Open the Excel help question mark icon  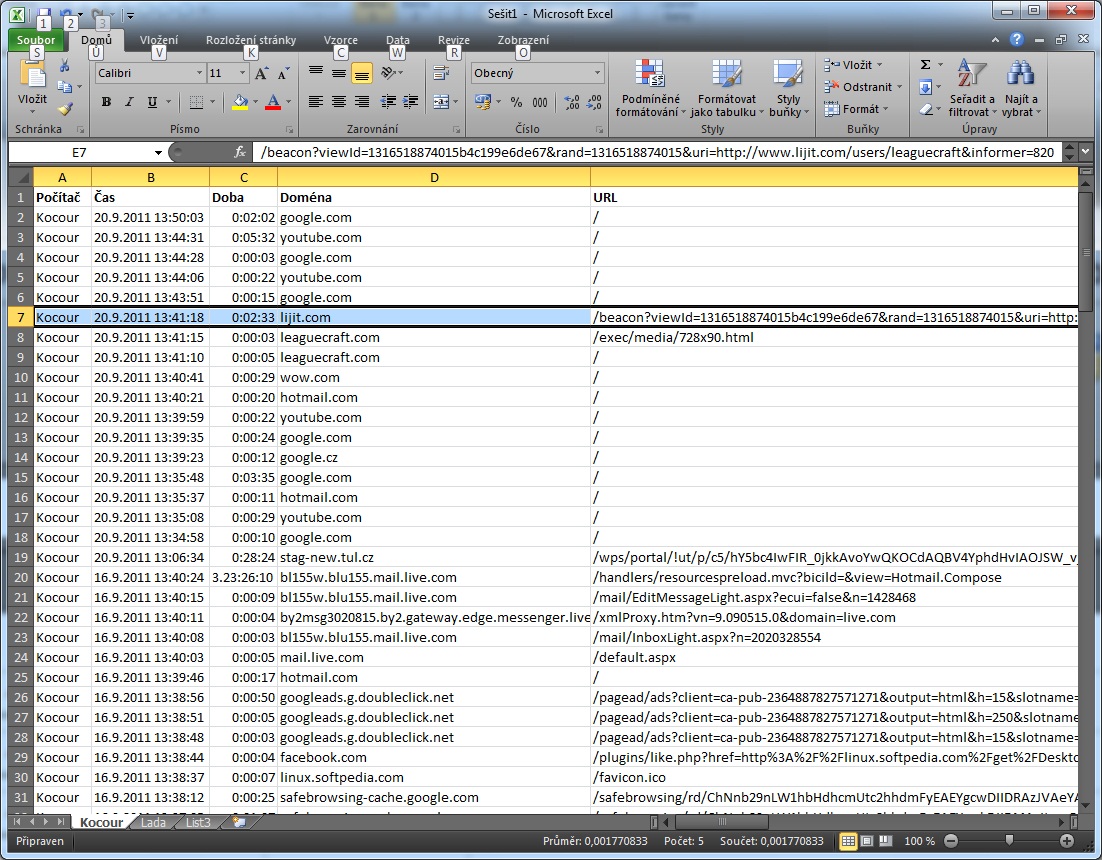coord(1016,39)
